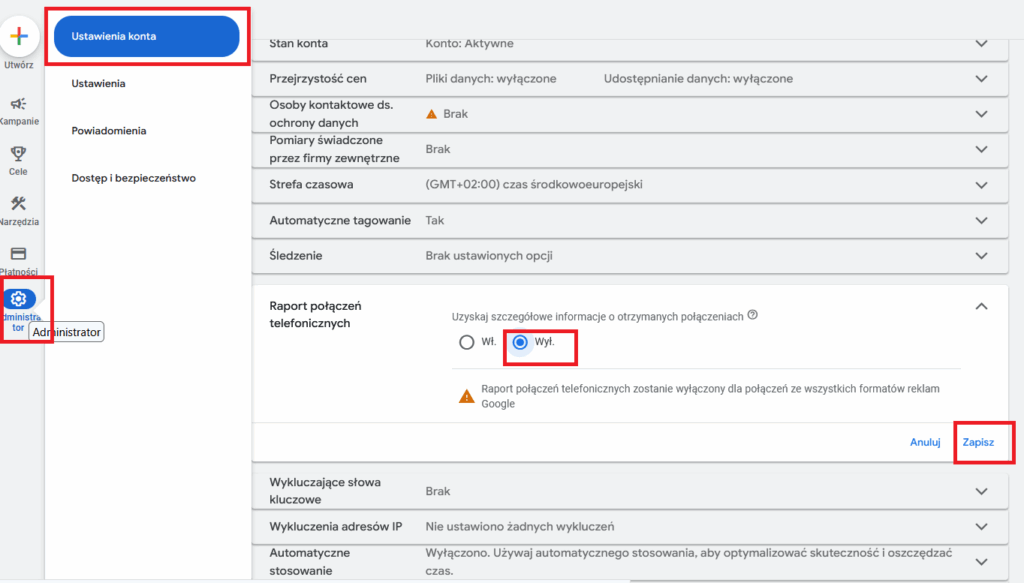Open Powiadomienia menu item

tap(109, 131)
